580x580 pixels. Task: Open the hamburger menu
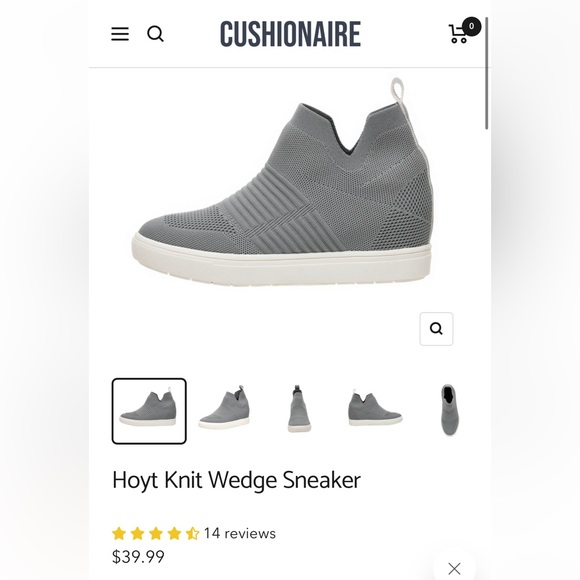(x=120, y=34)
